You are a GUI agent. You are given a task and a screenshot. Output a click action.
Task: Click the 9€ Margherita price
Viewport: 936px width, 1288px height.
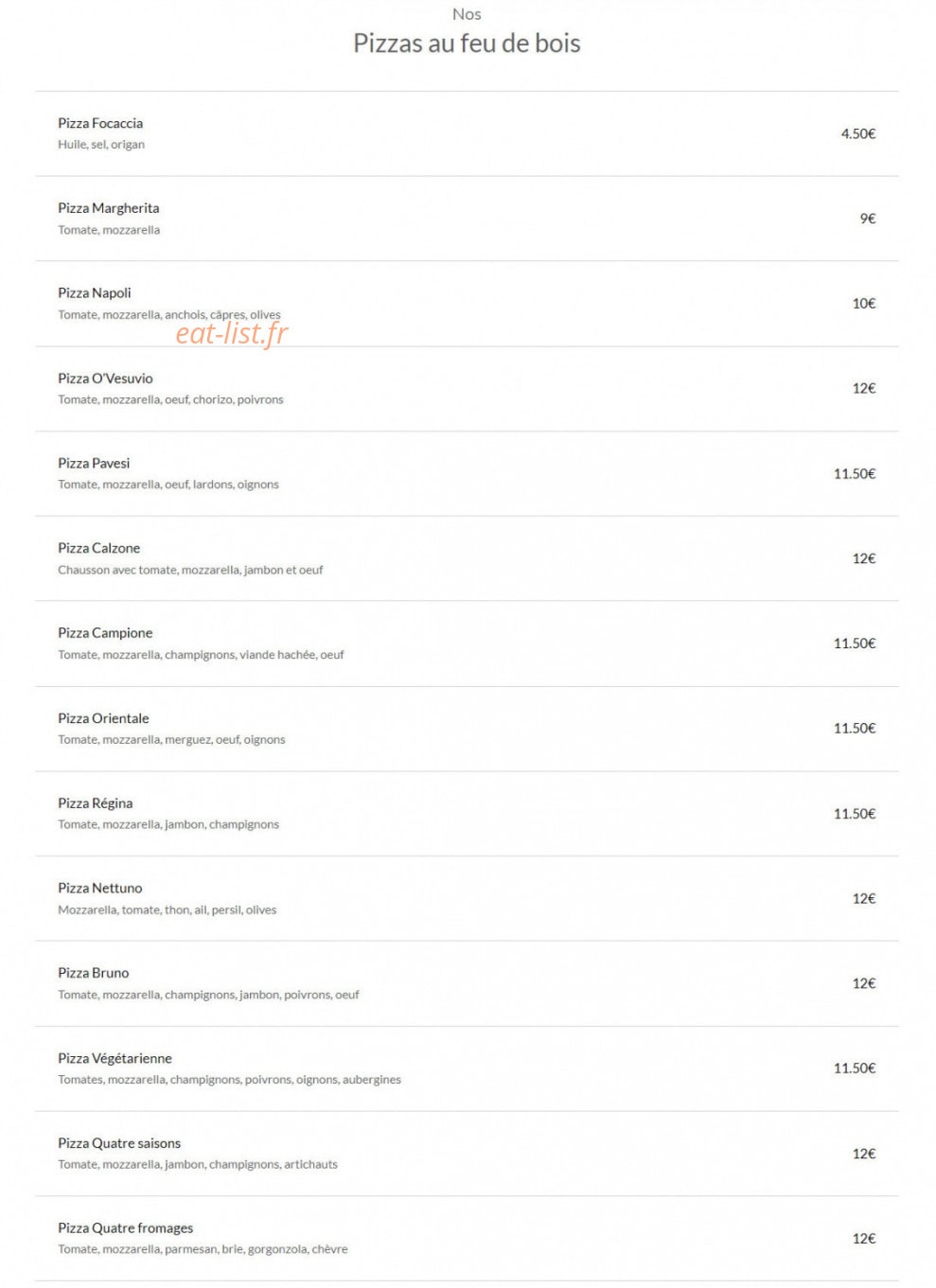pyautogui.click(x=868, y=219)
